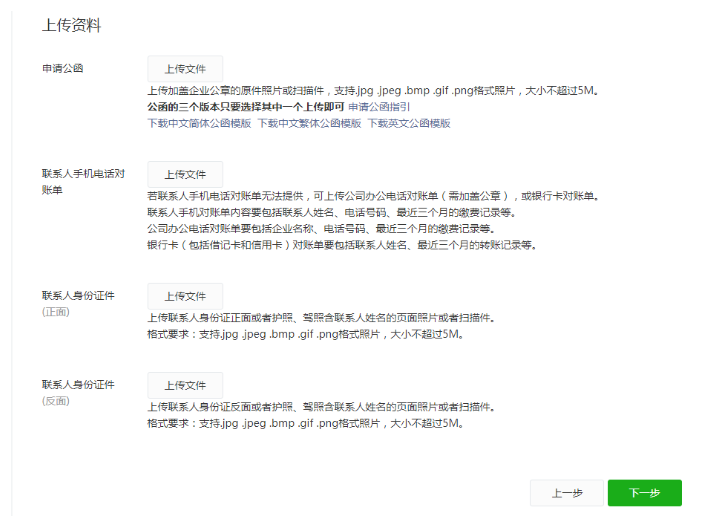Click 上传文件 button for 申请公函
Image resolution: width=725 pixels, height=523 pixels.
[185, 69]
